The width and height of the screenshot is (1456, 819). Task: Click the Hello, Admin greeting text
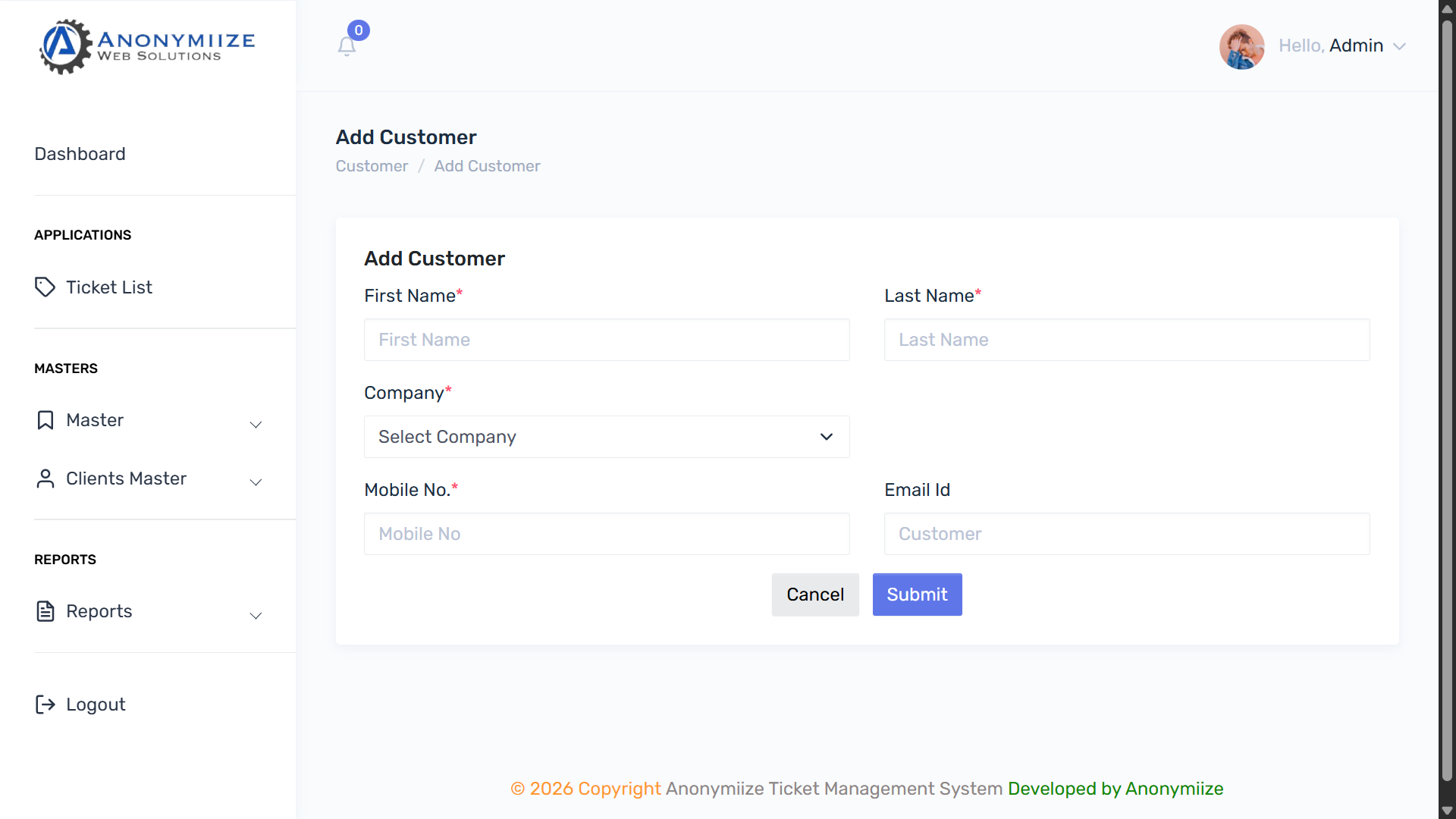[x=1331, y=45]
